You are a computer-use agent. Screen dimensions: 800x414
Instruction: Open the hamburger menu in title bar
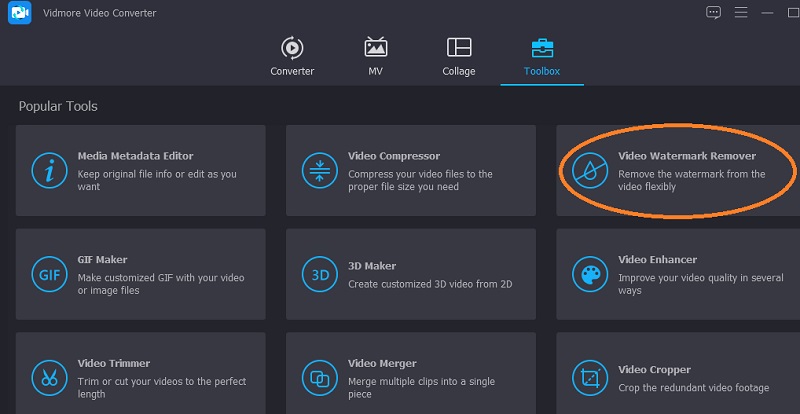(741, 12)
